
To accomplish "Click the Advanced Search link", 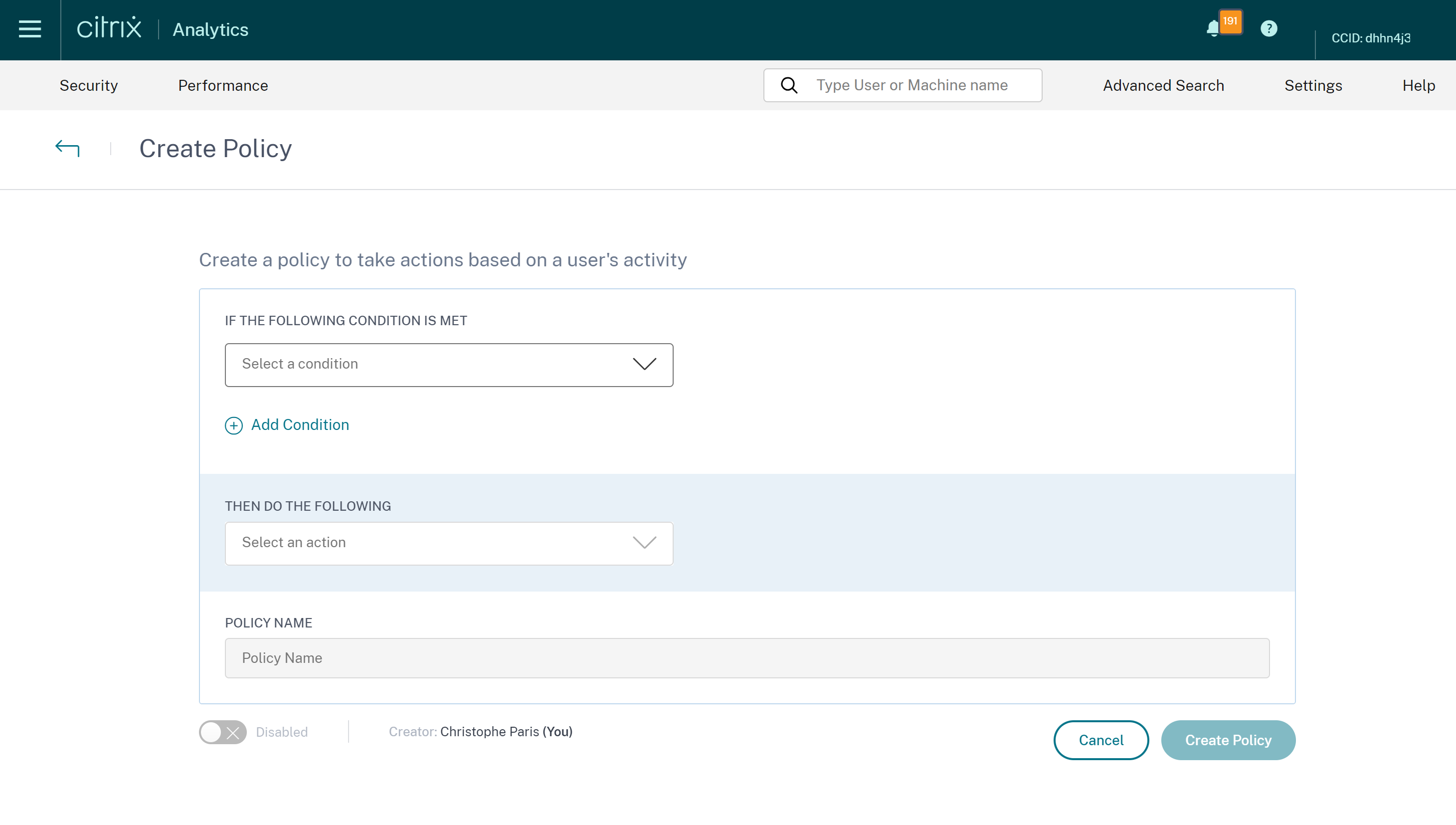I will 1163,86.
